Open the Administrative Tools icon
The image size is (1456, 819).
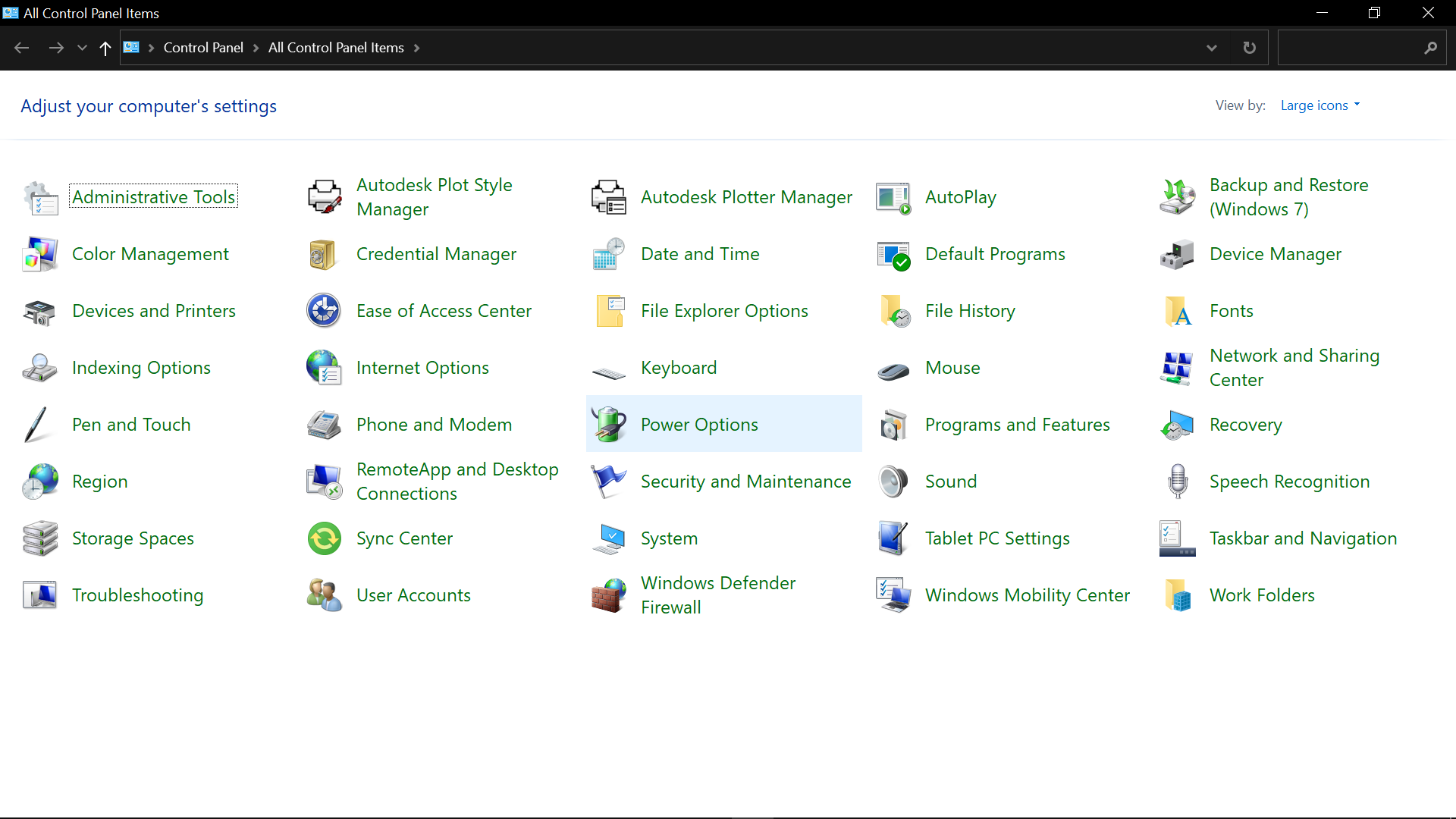click(40, 197)
